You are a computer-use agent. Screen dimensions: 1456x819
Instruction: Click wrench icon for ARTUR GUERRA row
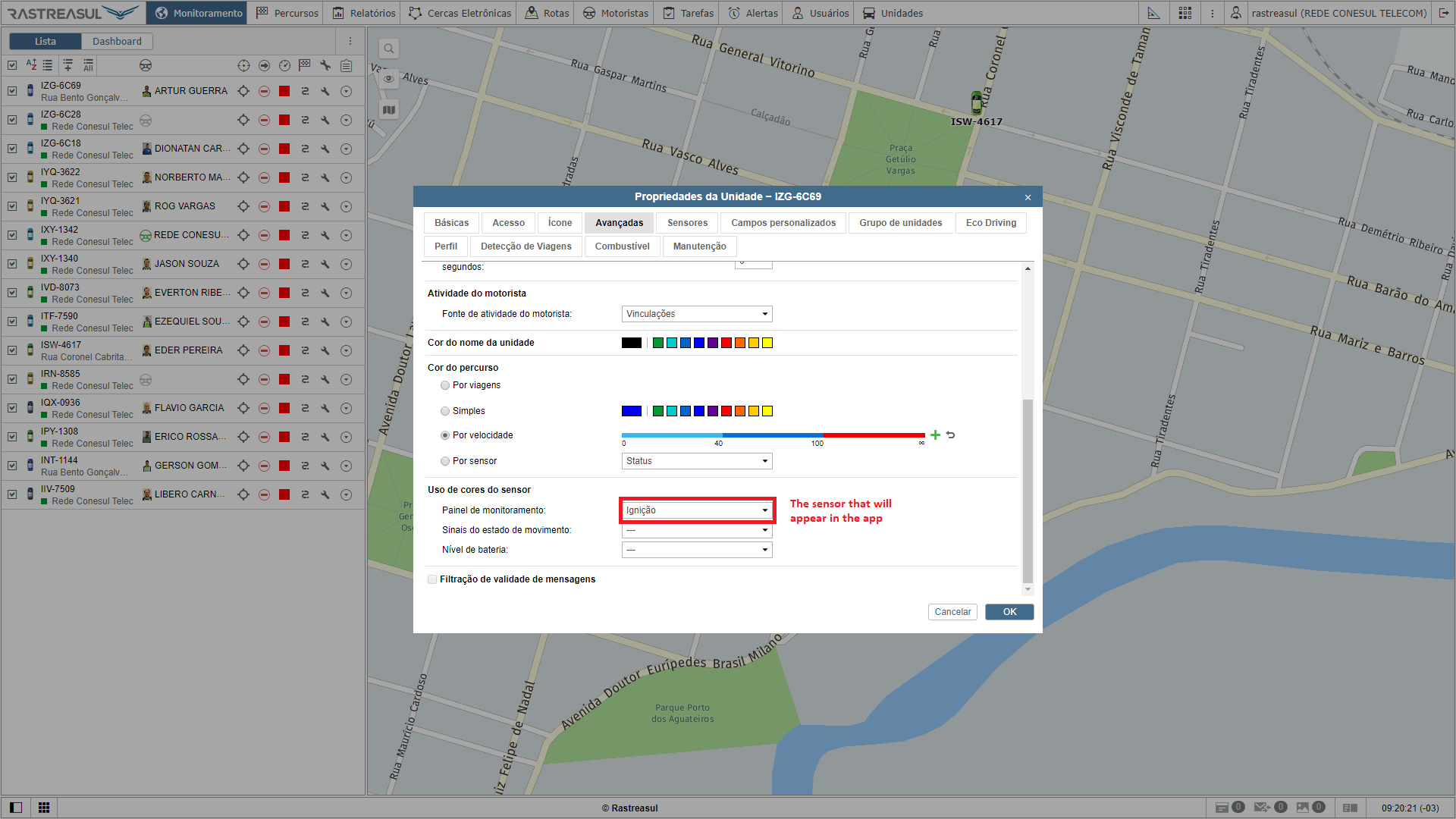(x=325, y=91)
